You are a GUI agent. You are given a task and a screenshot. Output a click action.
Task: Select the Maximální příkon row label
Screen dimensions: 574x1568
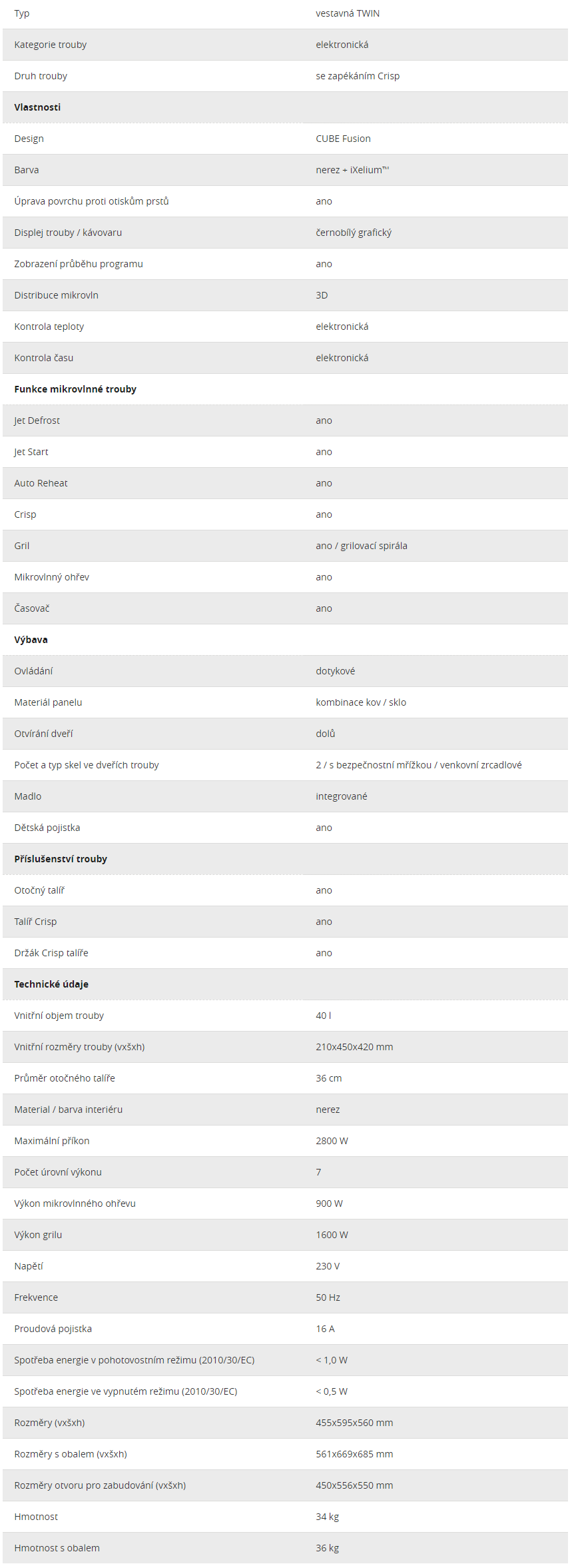coord(51,1141)
